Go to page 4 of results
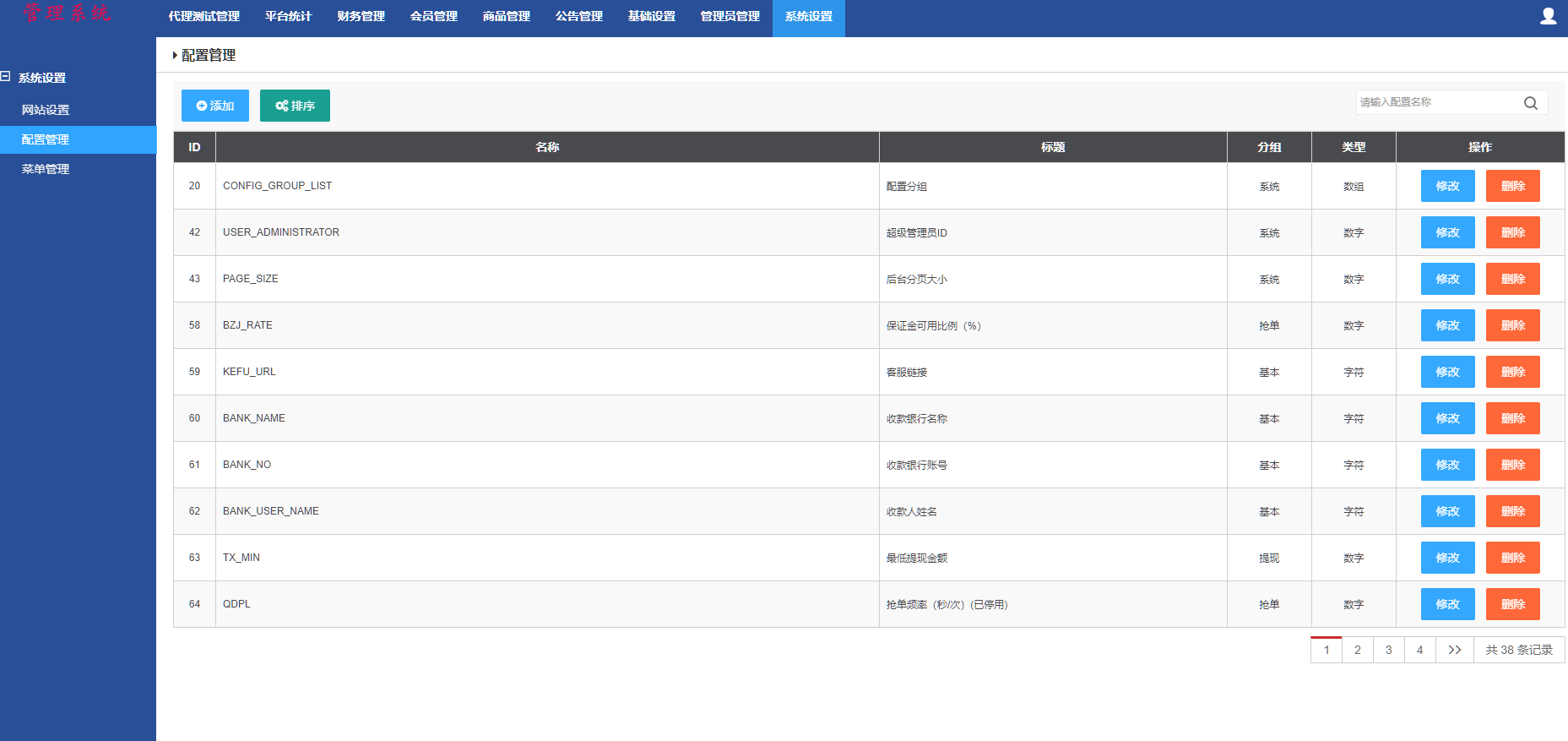 point(1419,650)
